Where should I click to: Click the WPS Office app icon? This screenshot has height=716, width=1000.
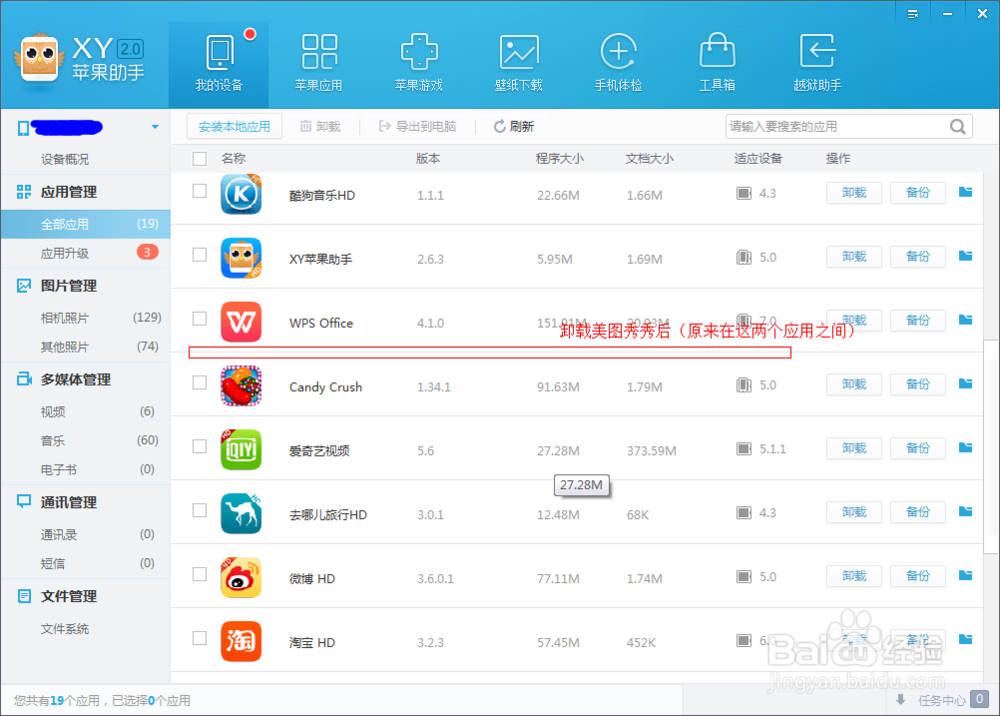241,322
